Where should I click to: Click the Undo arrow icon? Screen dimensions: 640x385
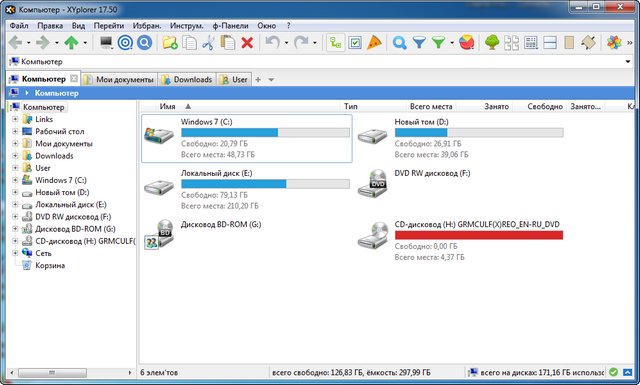point(273,42)
